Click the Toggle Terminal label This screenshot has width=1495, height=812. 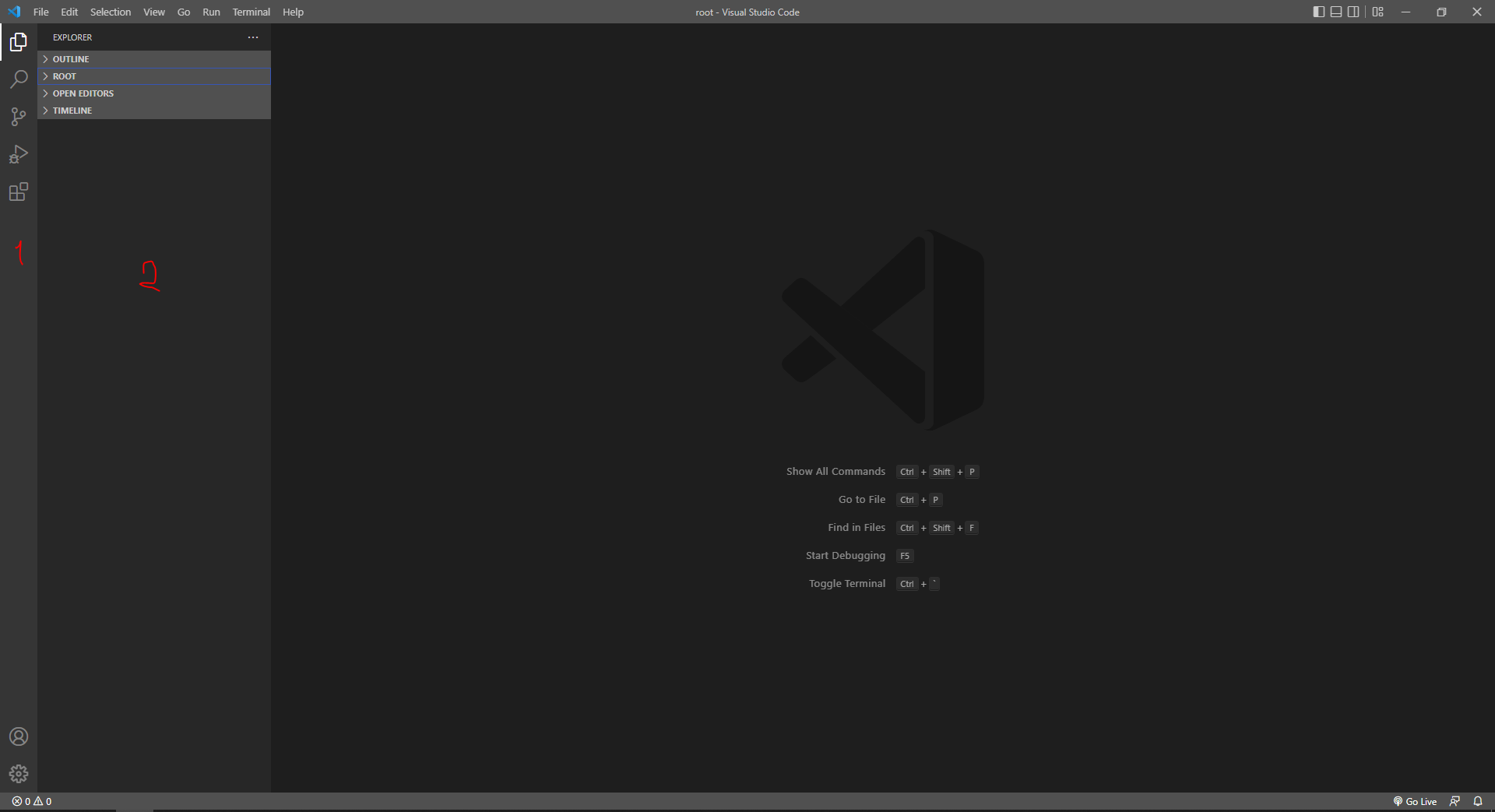pyautogui.click(x=847, y=584)
